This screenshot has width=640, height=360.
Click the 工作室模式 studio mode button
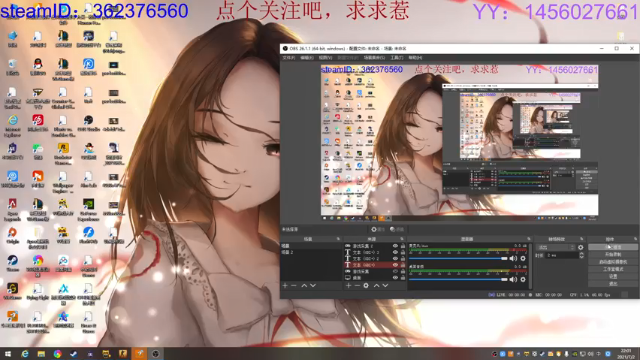tap(613, 269)
